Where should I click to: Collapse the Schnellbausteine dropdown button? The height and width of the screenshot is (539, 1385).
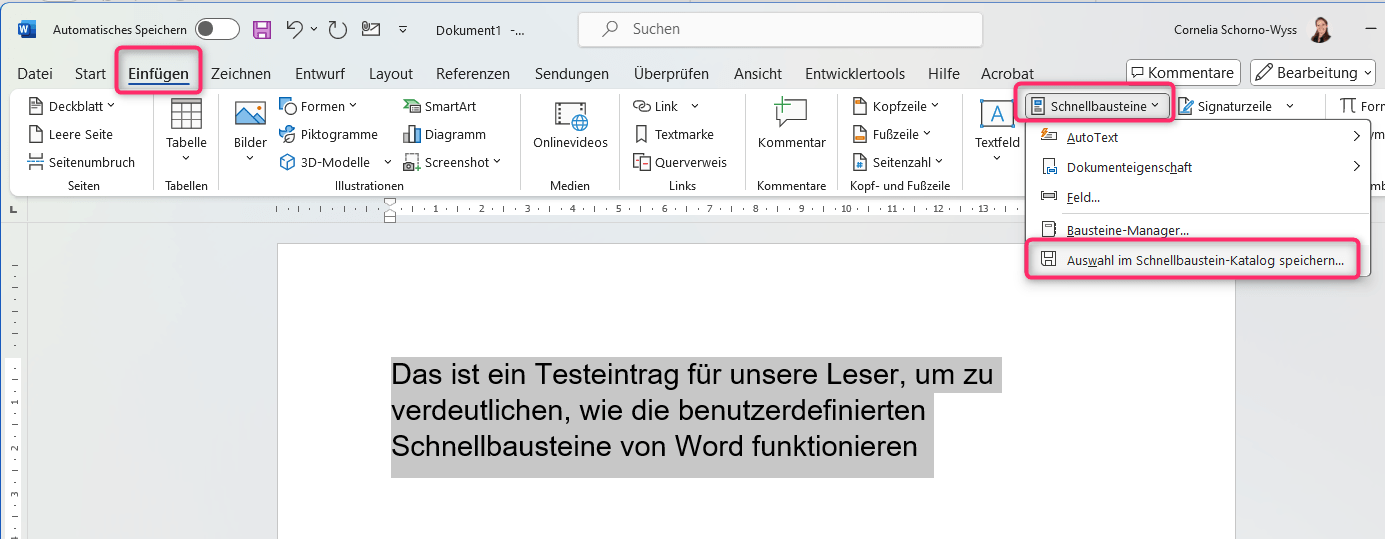tap(1097, 106)
